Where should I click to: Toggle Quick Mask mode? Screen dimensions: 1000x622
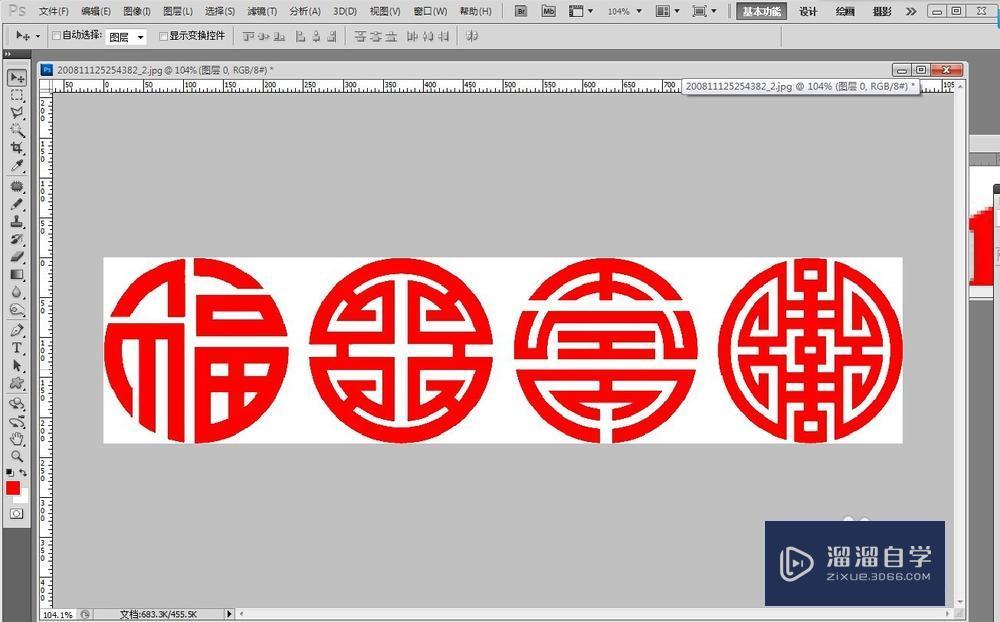point(17,514)
